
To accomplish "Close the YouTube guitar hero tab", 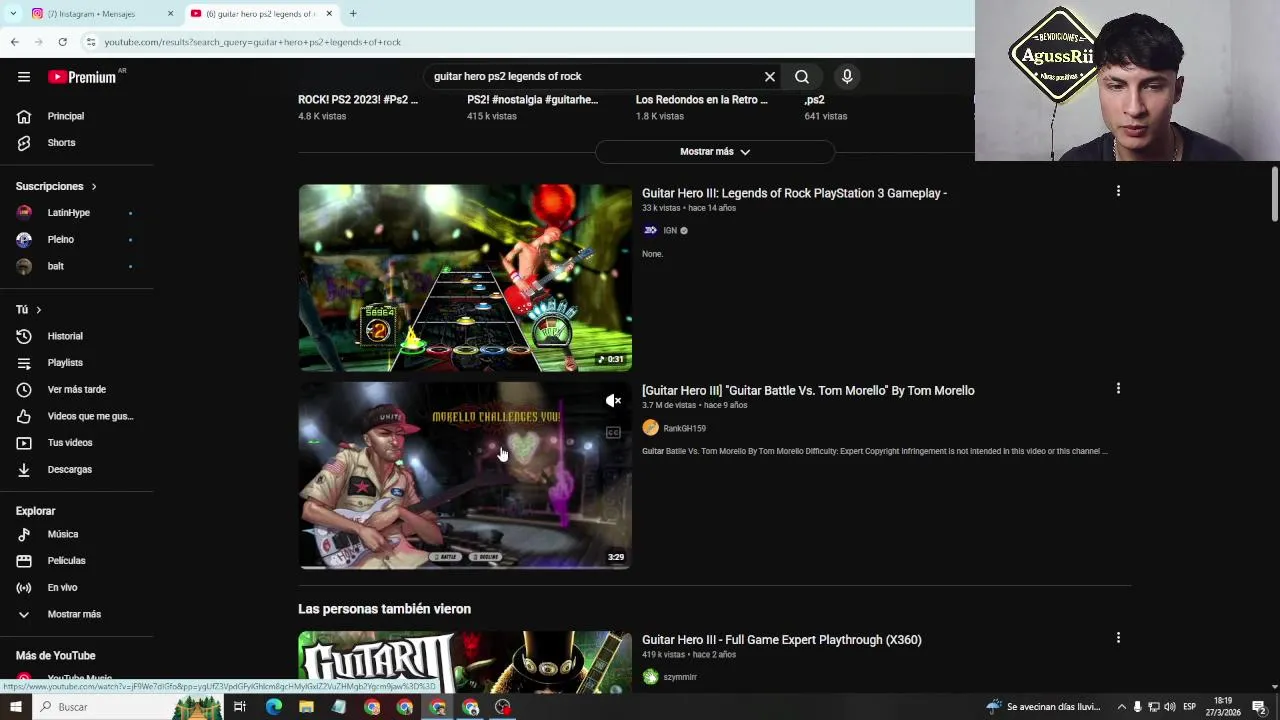I will 329,14.
